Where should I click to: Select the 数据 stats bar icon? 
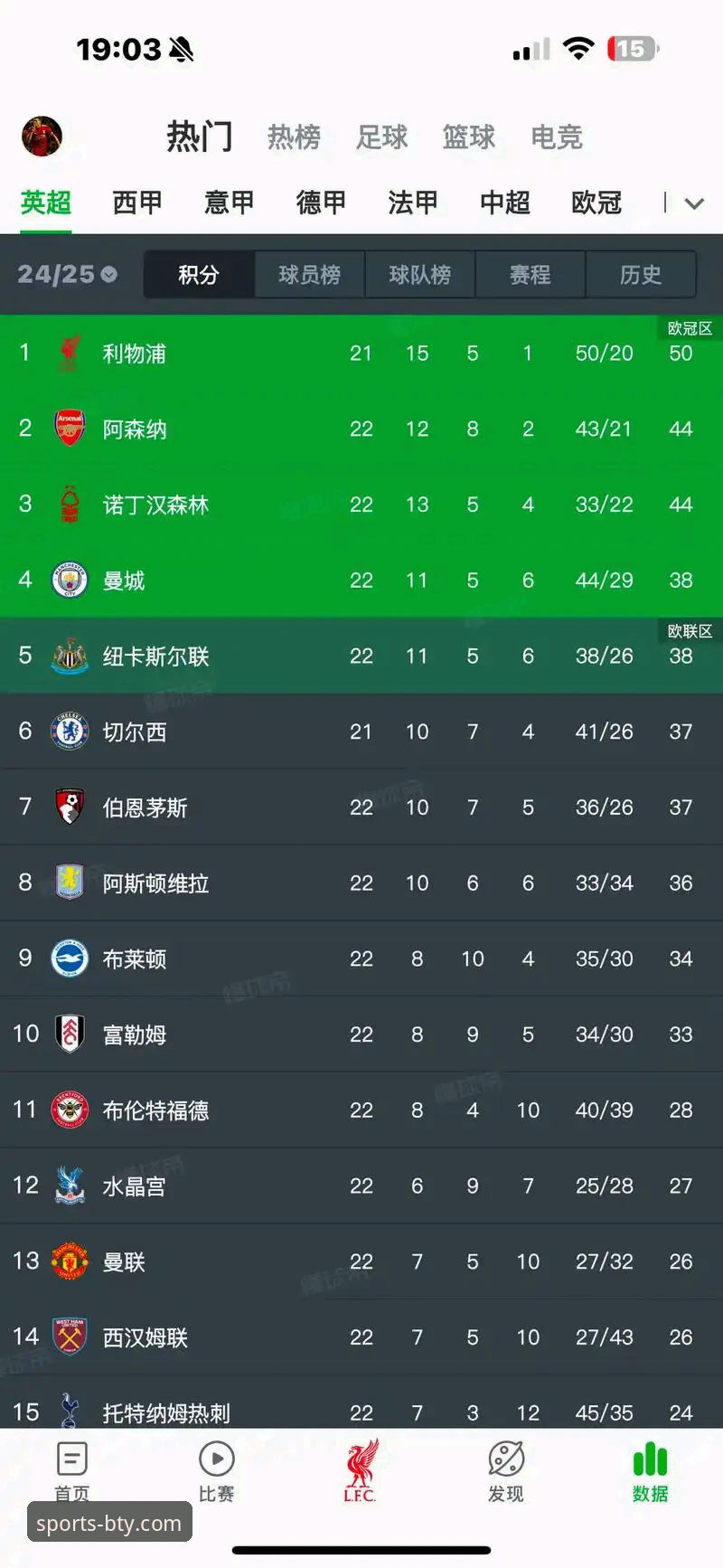pyautogui.click(x=650, y=1459)
